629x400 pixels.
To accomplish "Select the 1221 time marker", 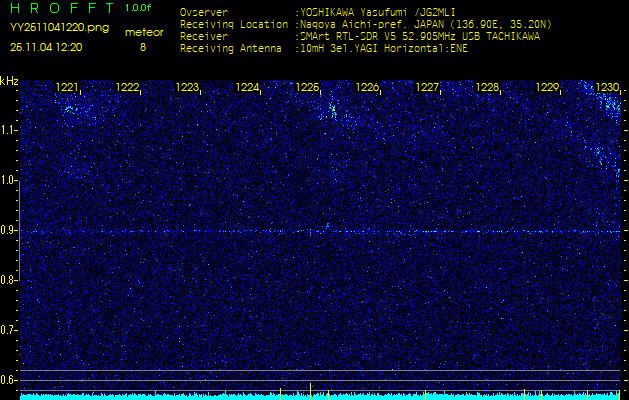I will click(68, 88).
